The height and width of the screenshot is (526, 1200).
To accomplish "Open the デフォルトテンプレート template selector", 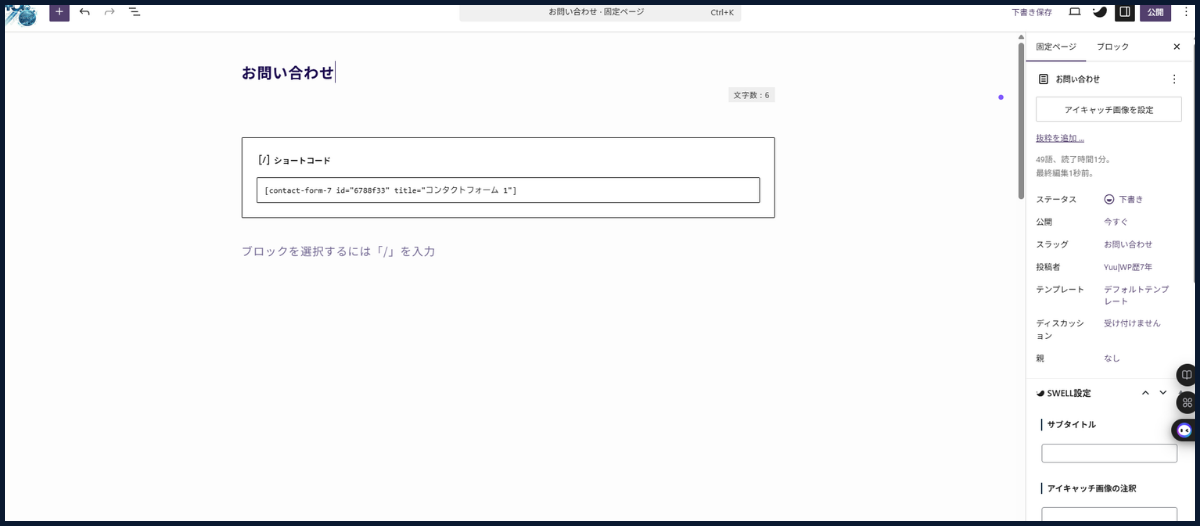I will pos(1135,295).
